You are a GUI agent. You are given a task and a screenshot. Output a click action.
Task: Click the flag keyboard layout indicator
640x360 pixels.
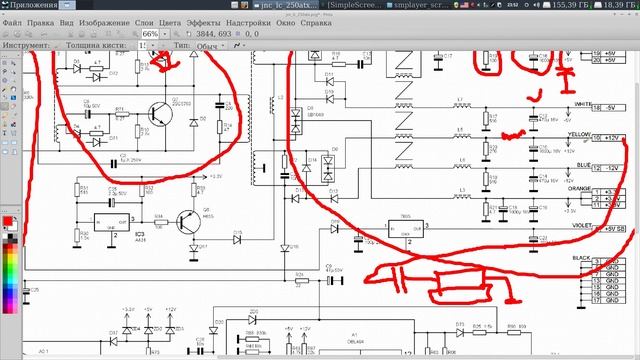464,5
